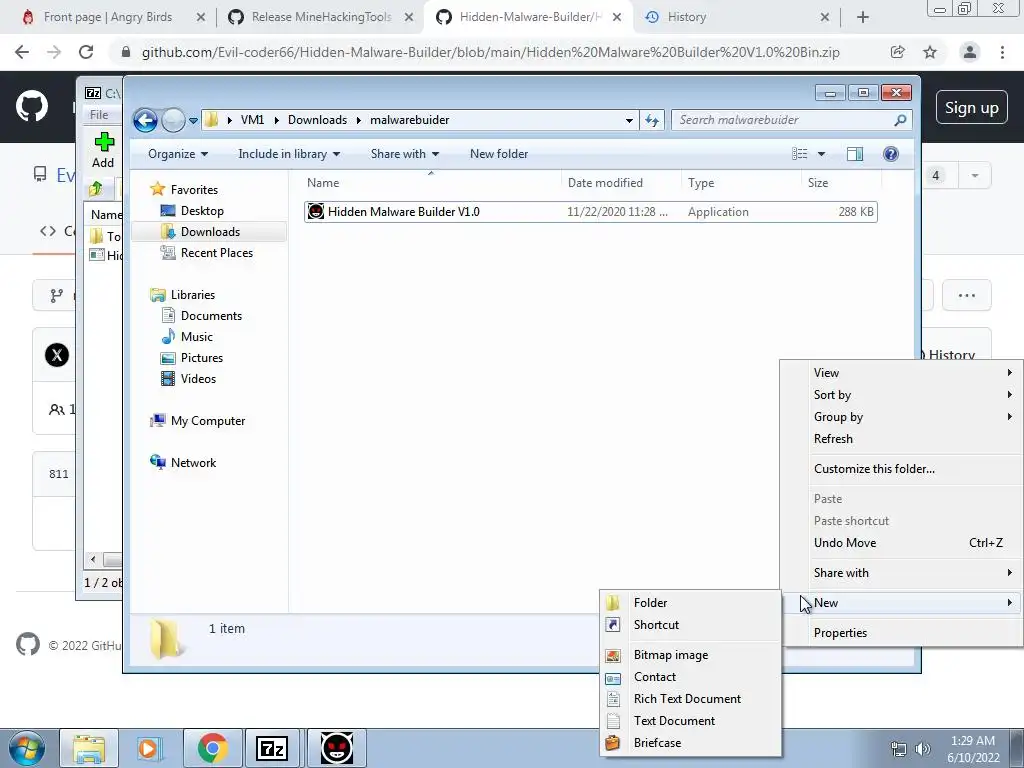The height and width of the screenshot is (768, 1024).
Task: Bookmark this page with the star icon
Action: [x=930, y=52]
